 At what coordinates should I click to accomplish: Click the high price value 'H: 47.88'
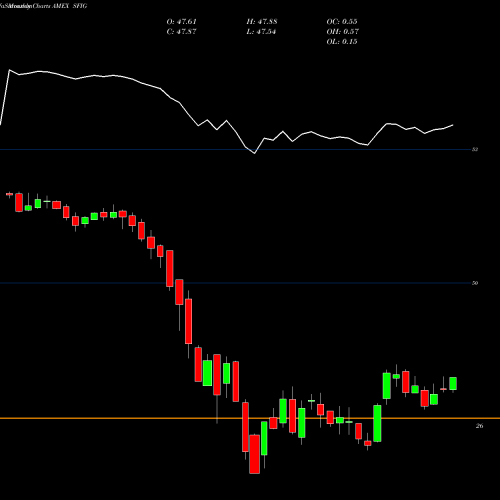pos(262,22)
